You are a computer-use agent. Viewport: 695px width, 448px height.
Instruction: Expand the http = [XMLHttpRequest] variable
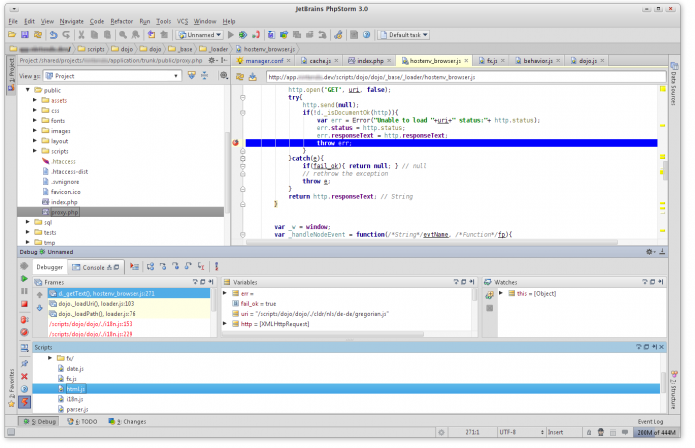225,324
